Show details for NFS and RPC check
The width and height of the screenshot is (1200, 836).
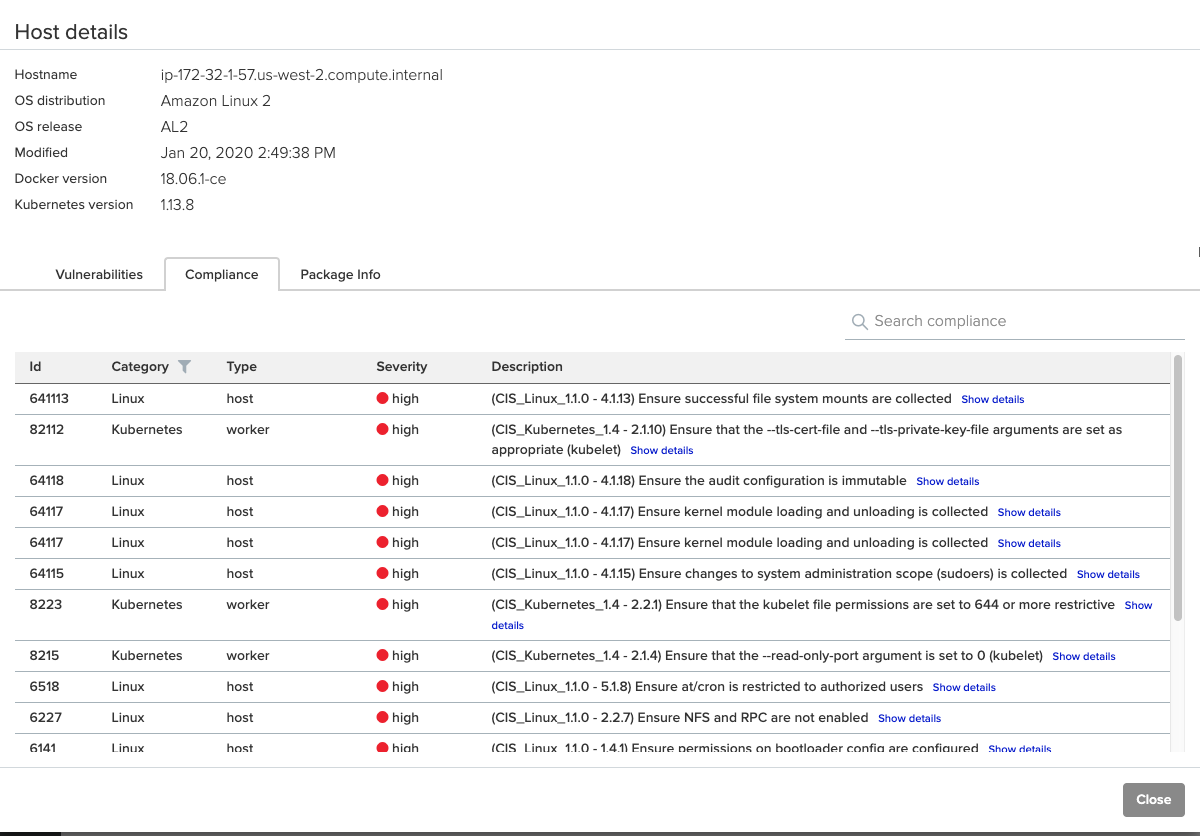[909, 719]
